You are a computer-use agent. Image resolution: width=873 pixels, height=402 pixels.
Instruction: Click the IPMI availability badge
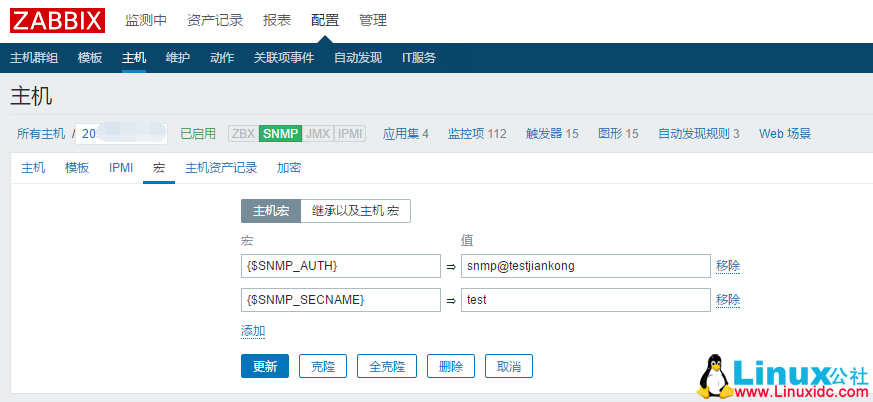click(350, 133)
